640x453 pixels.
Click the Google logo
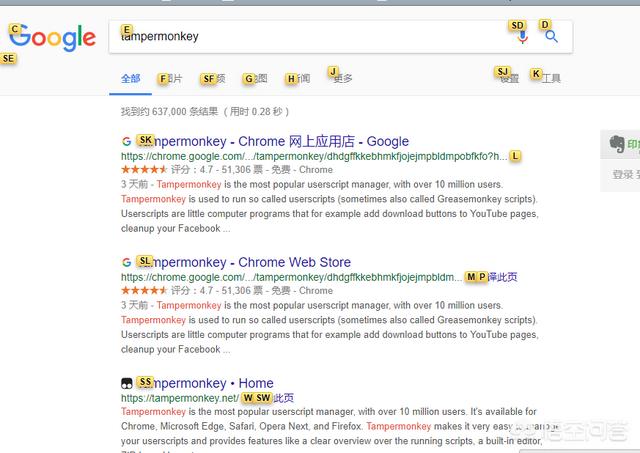[52, 38]
